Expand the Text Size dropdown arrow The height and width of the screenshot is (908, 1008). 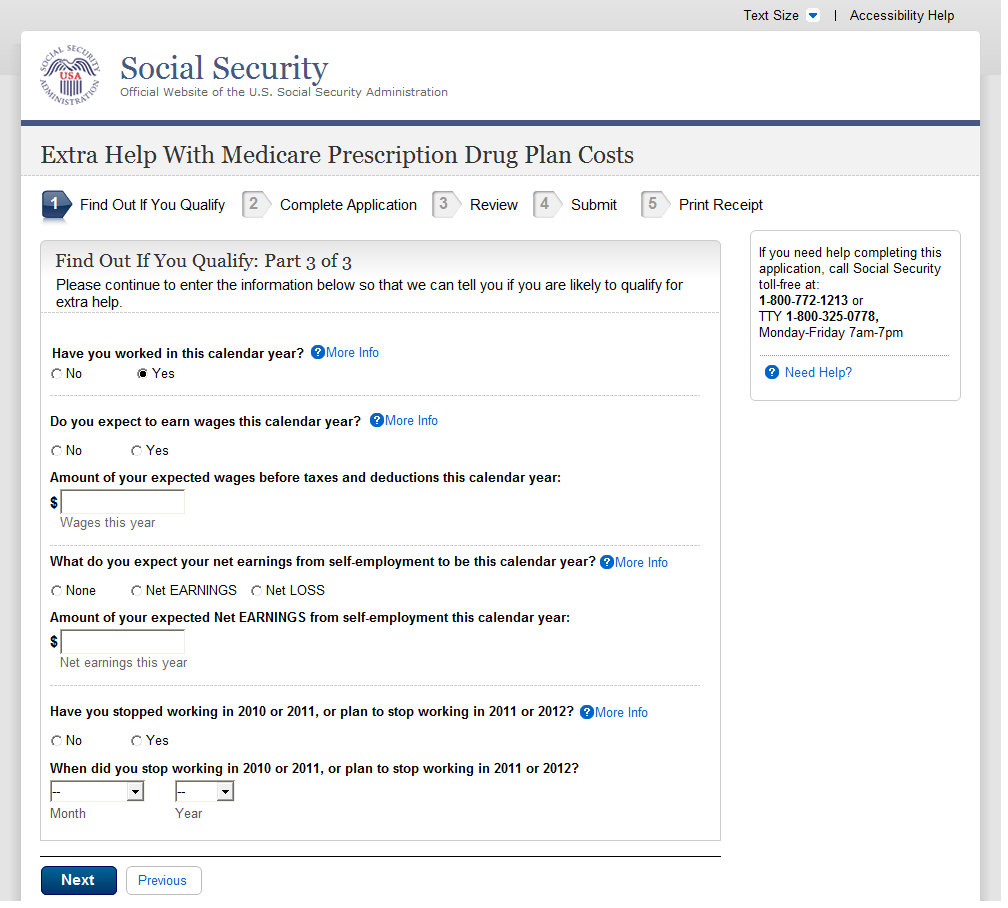tap(813, 16)
